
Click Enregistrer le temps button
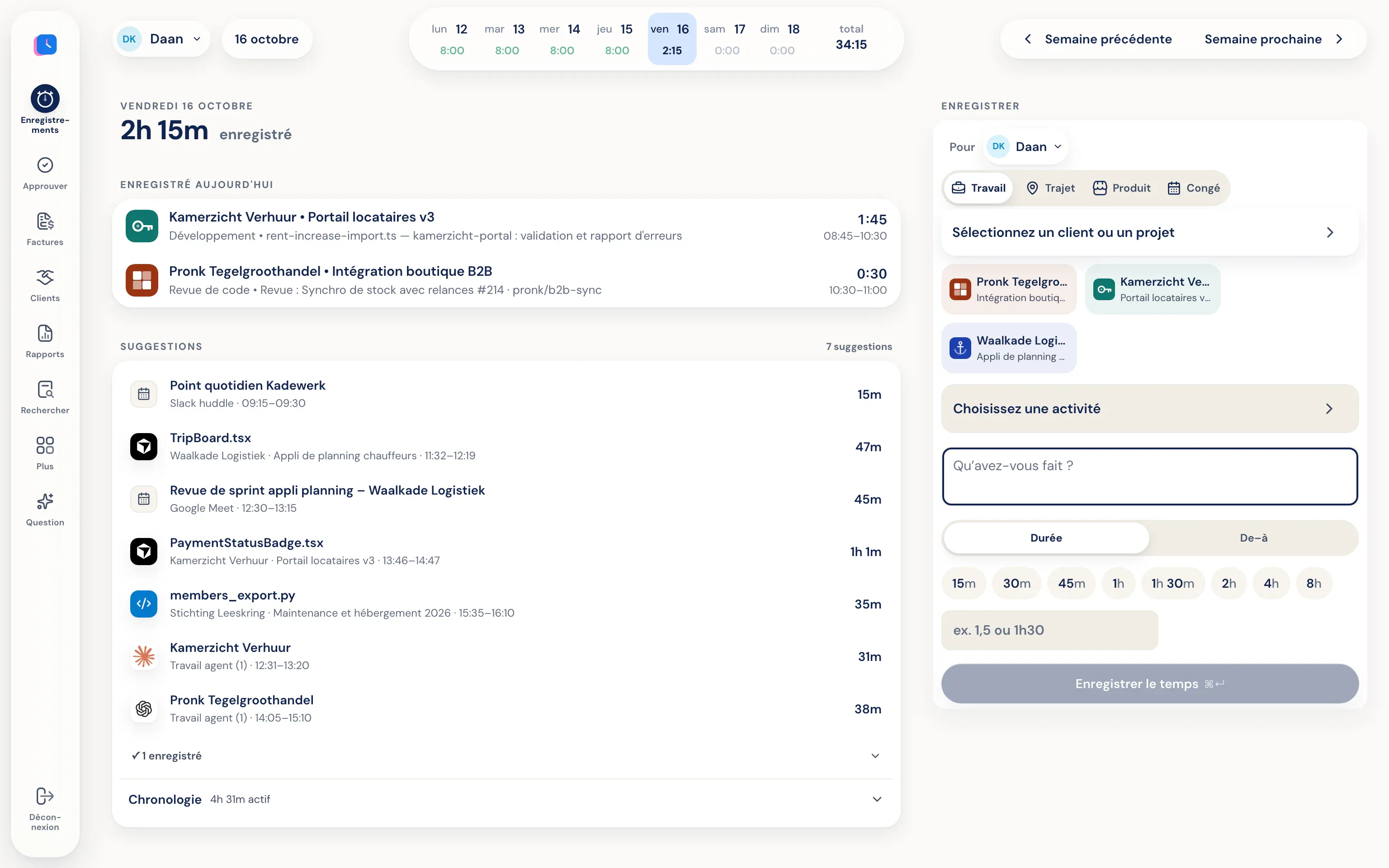[x=1150, y=684]
